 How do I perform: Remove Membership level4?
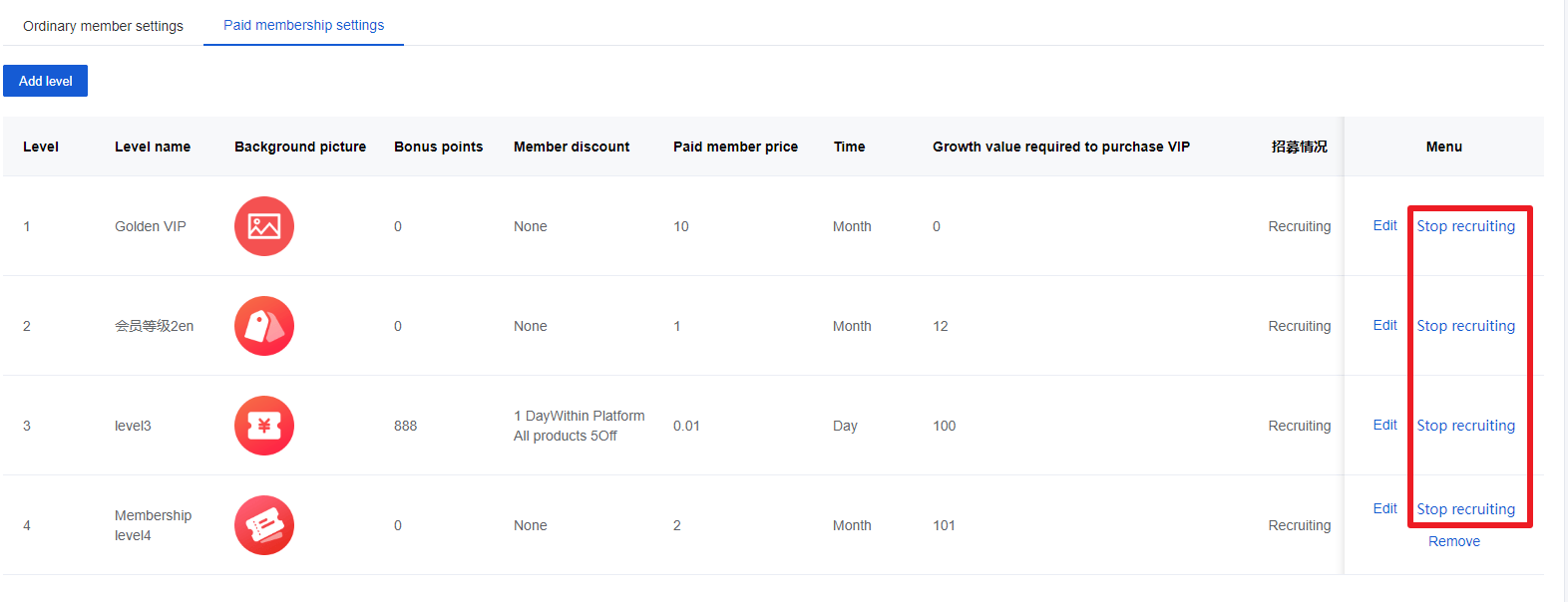(x=1454, y=541)
